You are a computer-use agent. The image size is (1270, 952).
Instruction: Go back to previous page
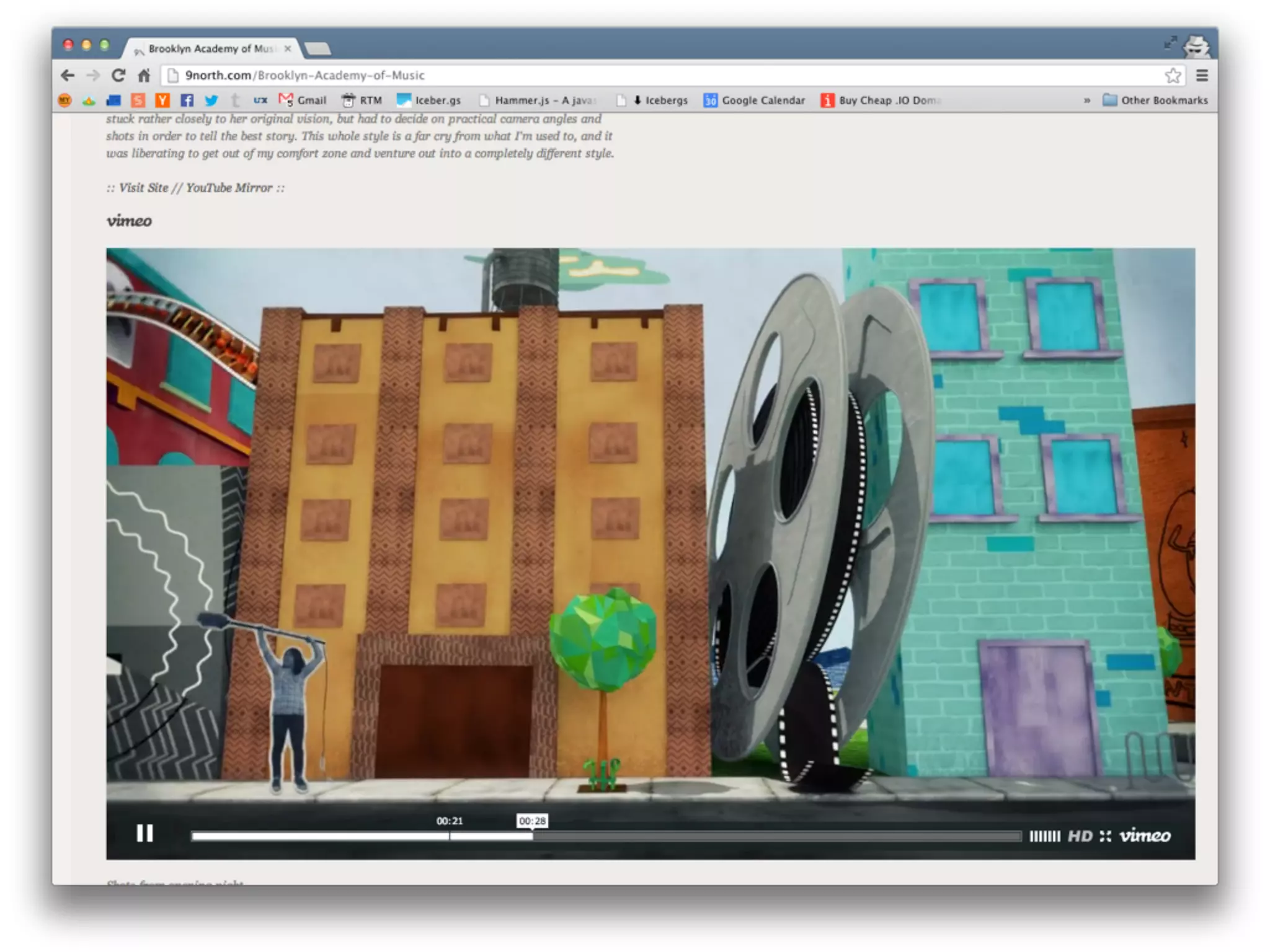point(68,76)
